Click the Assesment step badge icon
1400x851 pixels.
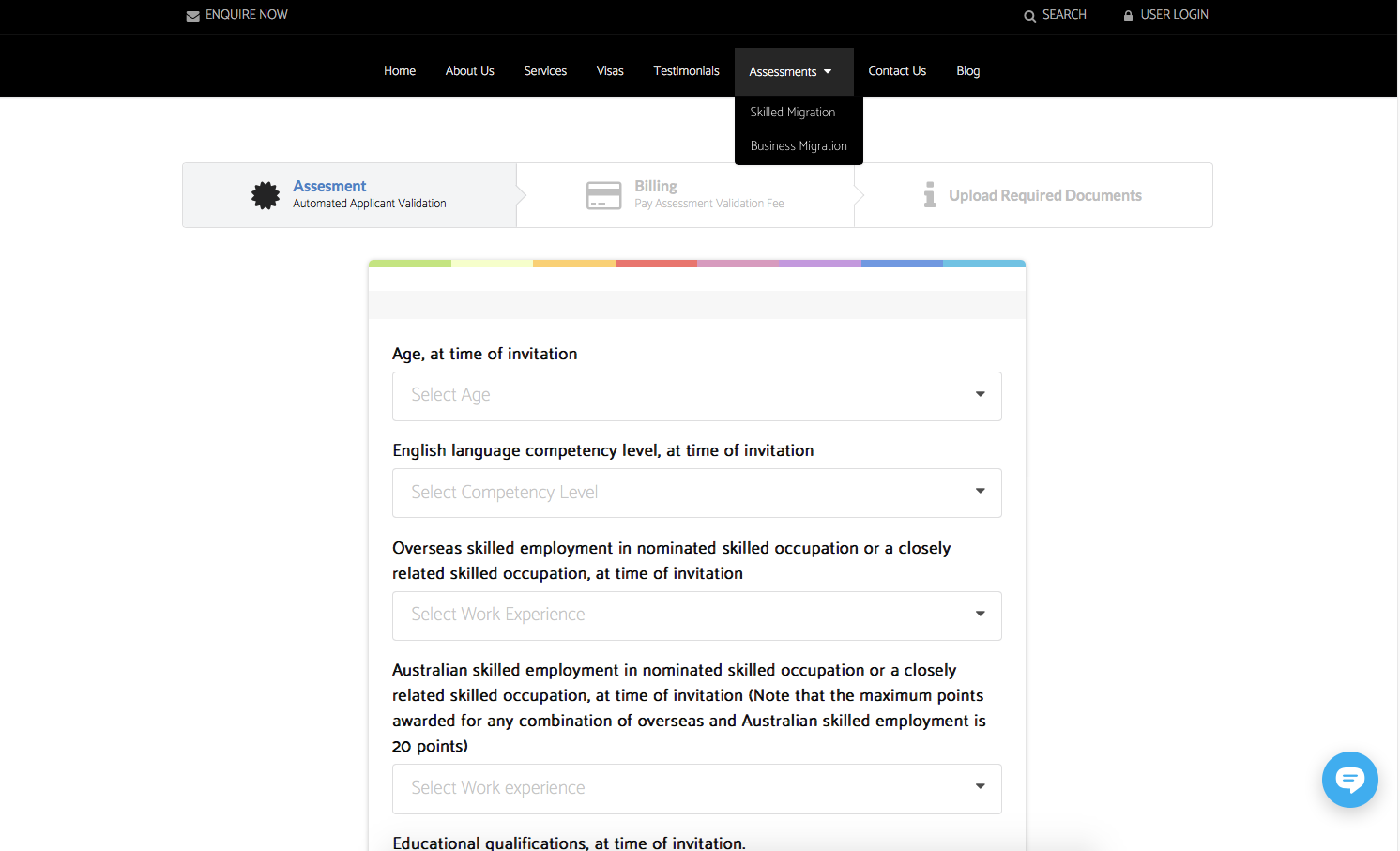(x=266, y=195)
